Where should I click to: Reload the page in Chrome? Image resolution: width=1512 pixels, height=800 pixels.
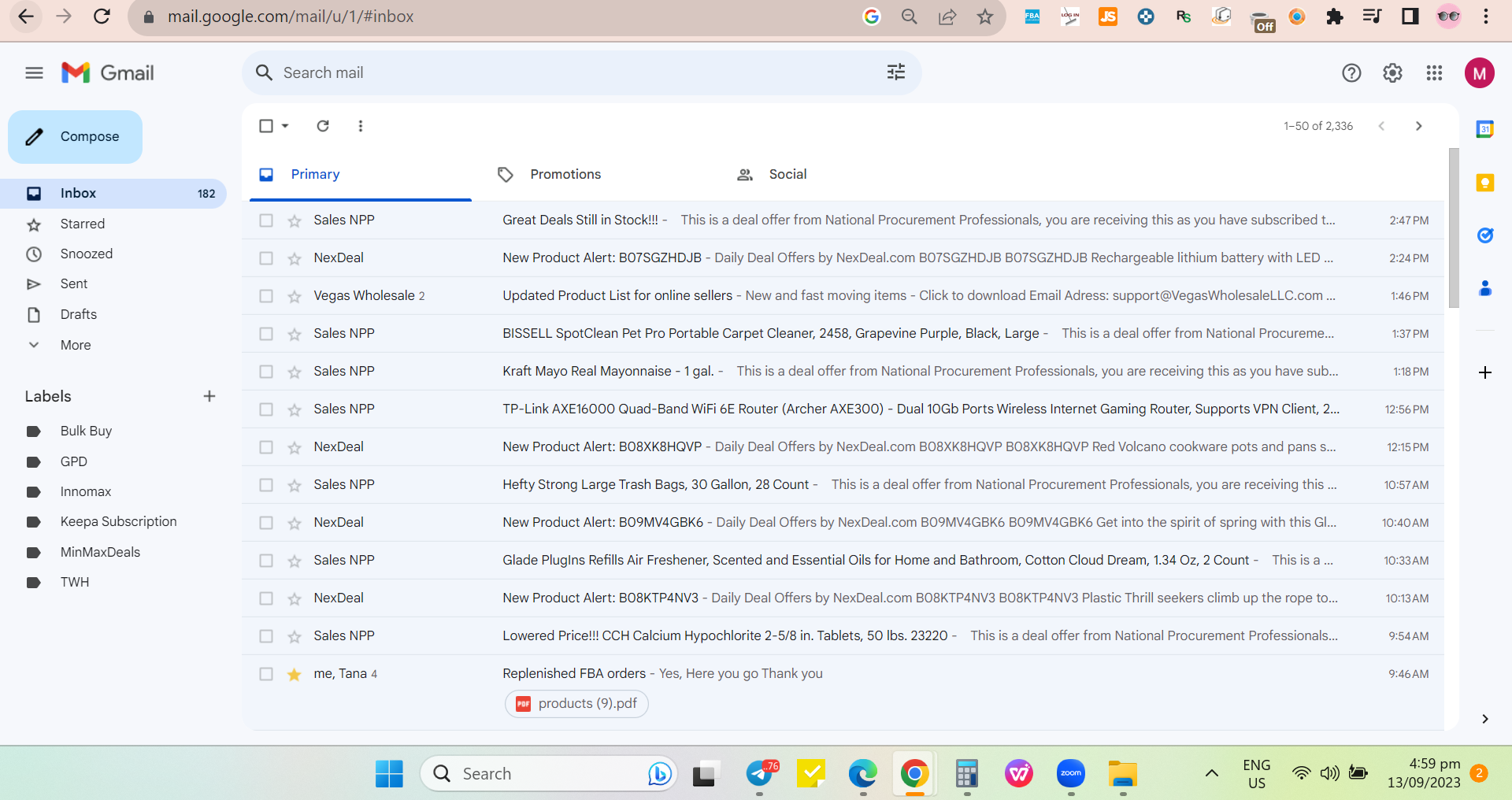click(102, 17)
